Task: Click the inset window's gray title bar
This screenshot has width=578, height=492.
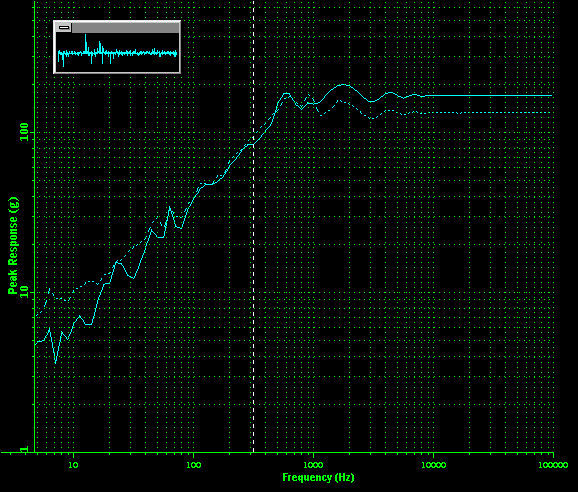Action: point(126,27)
